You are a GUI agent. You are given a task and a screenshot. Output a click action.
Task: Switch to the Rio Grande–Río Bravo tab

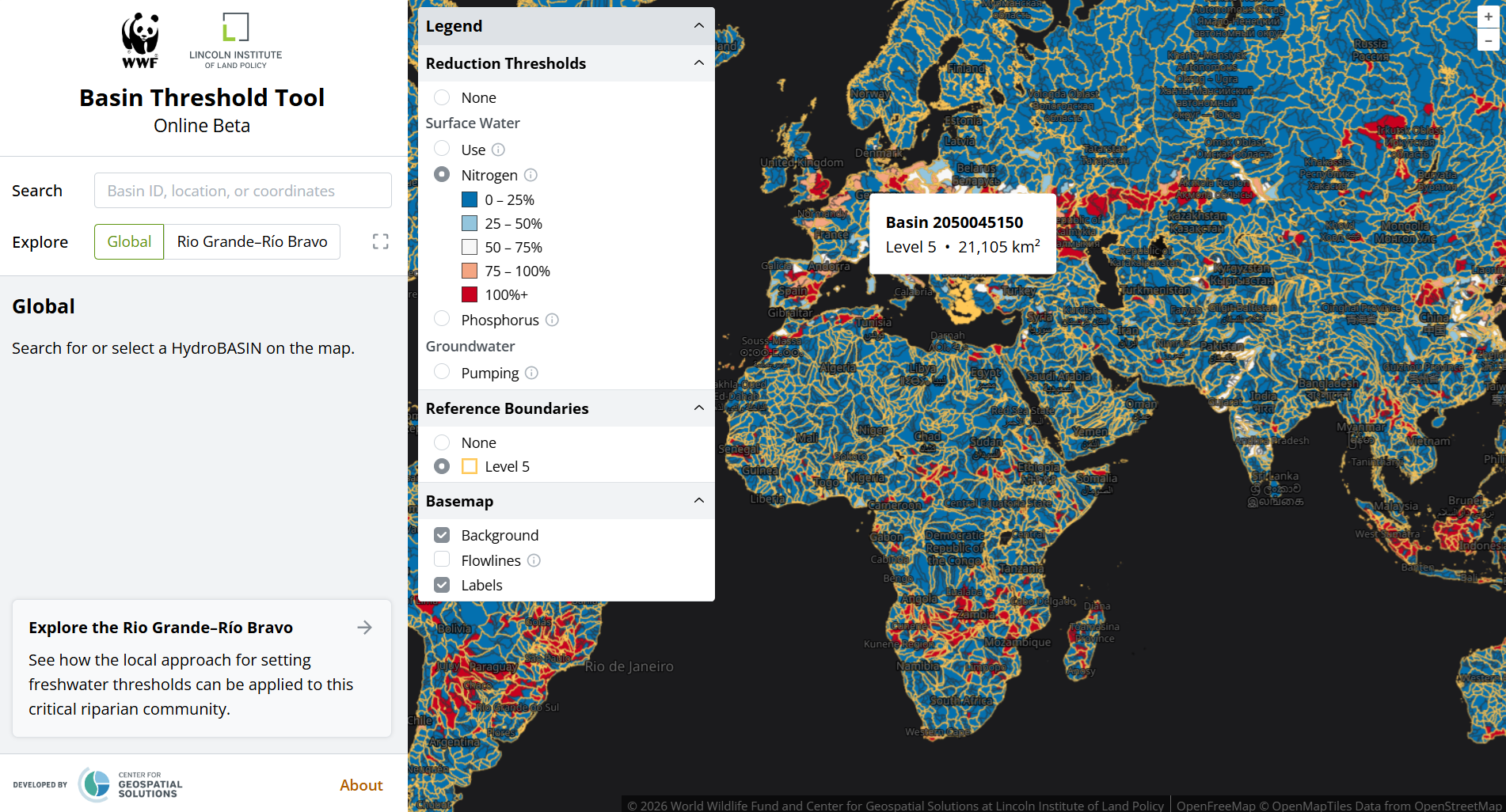click(x=252, y=241)
